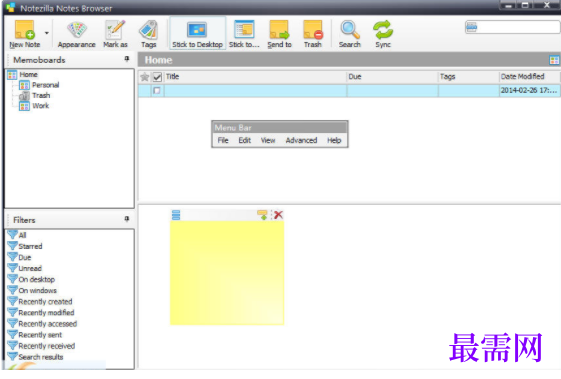The height and width of the screenshot is (379, 561).
Task: Open the Trash memoboard
Action: (x=41, y=95)
